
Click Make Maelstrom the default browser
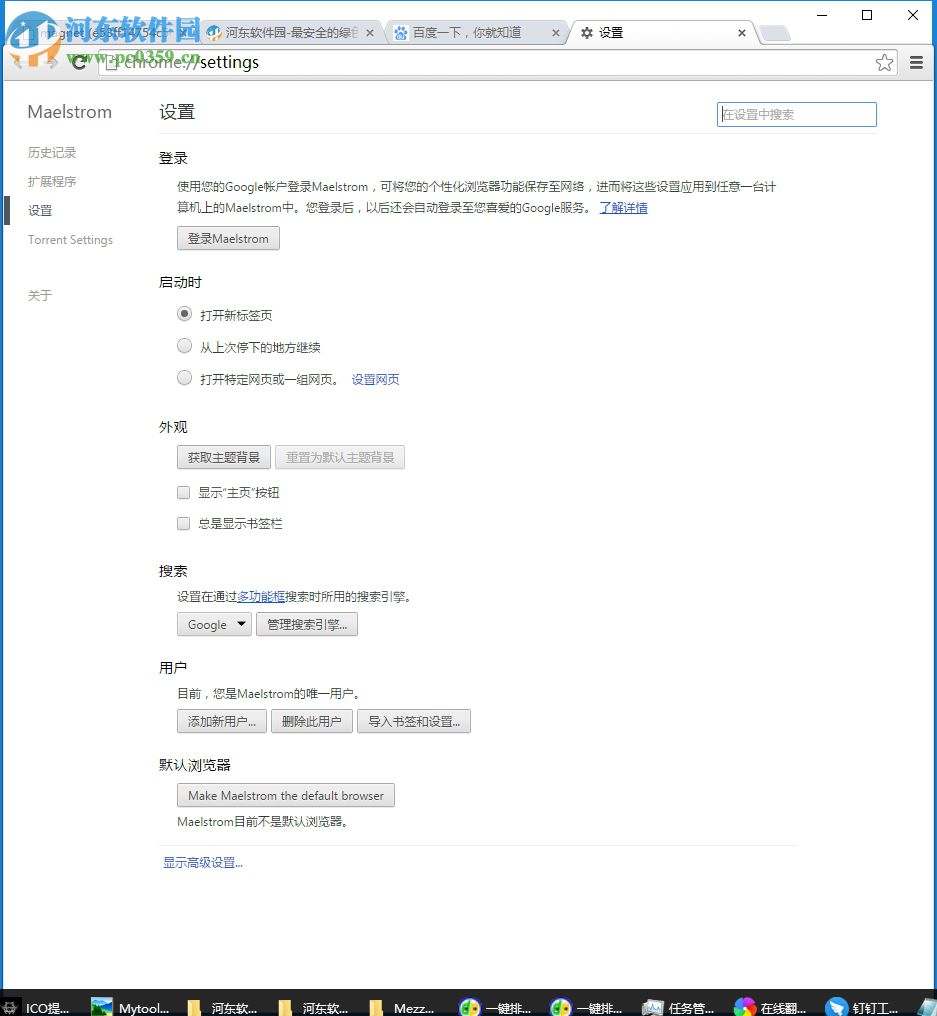coord(285,795)
